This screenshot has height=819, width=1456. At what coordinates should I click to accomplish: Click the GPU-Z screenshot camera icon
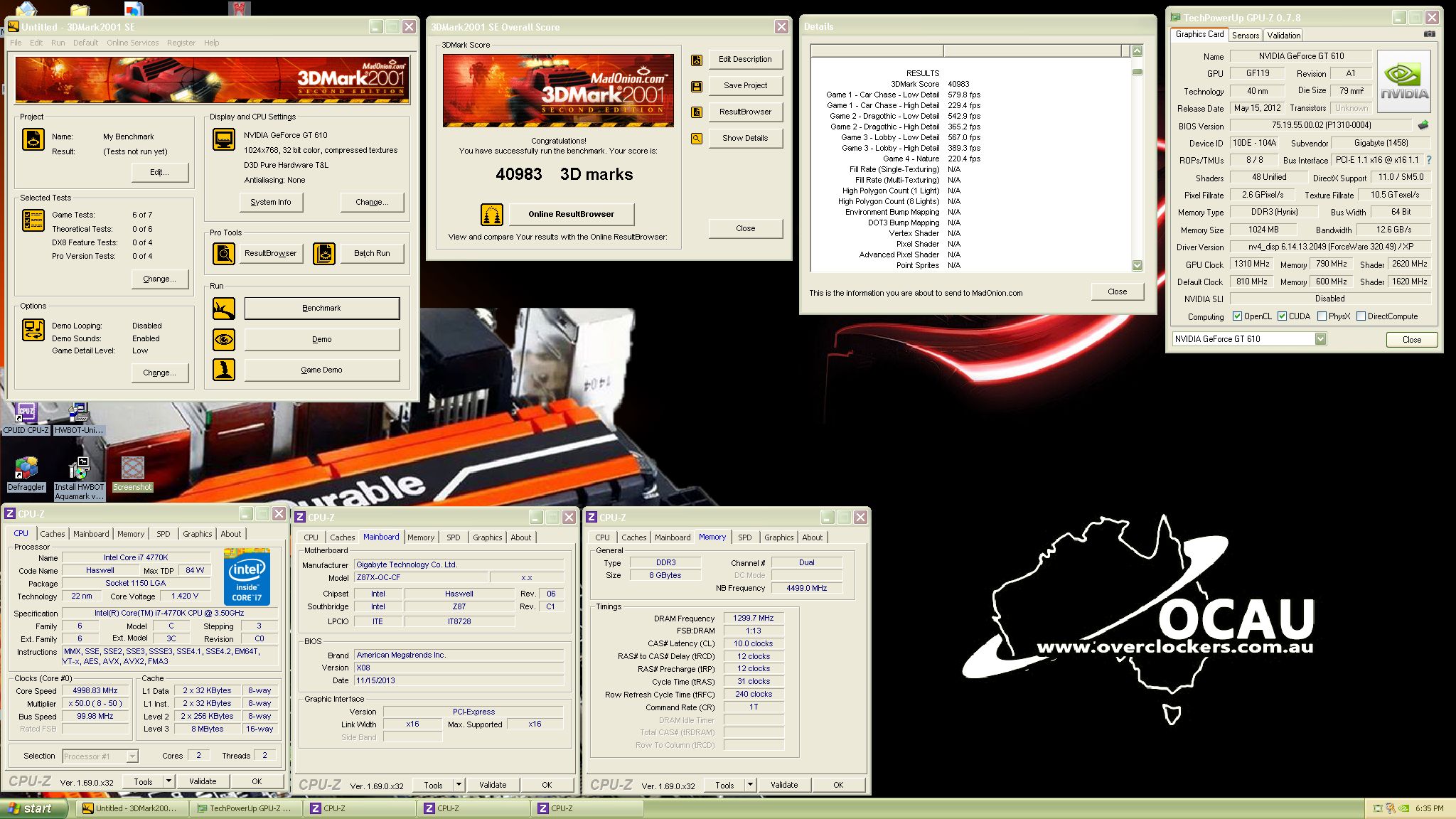[x=1429, y=34]
